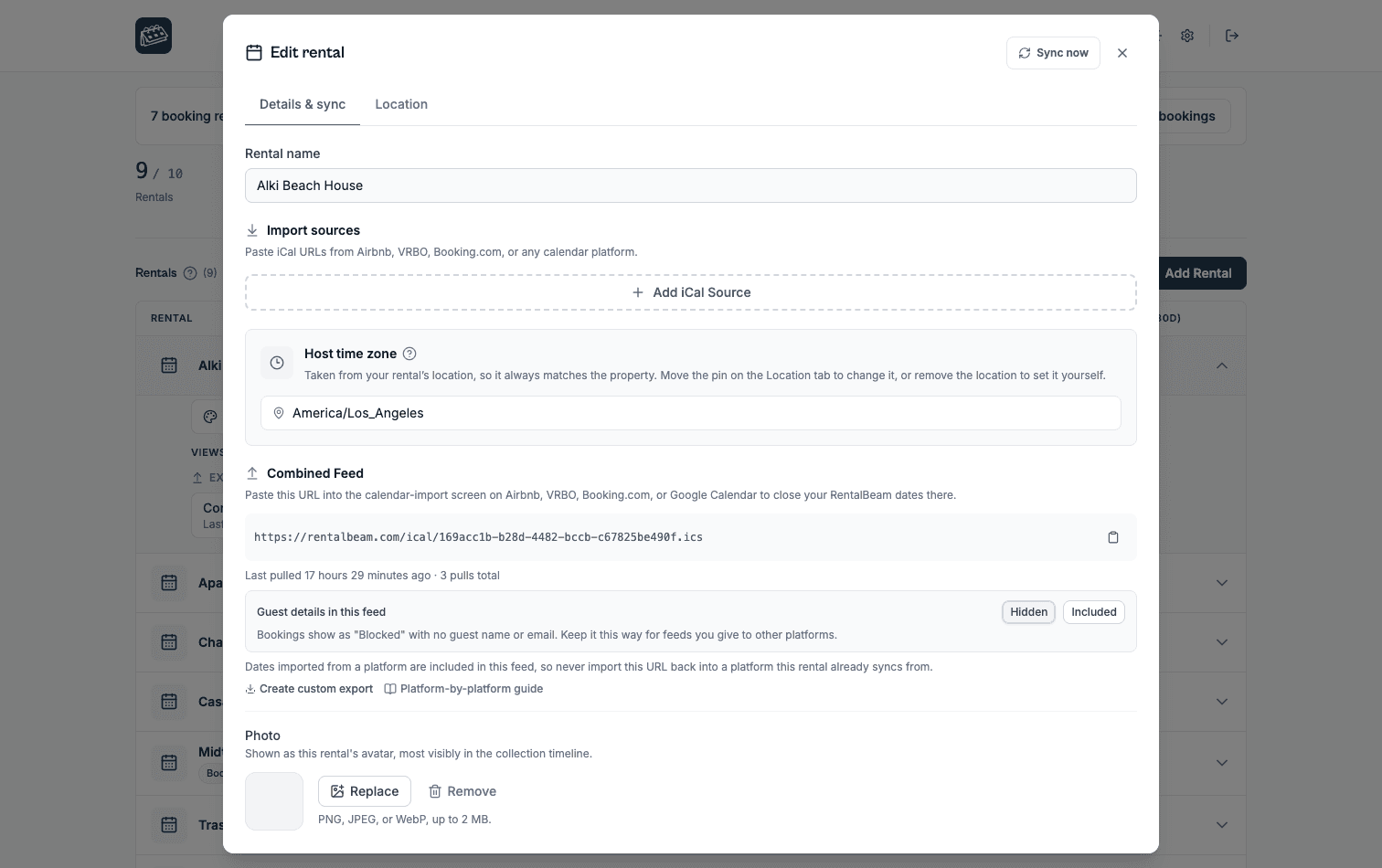Click the palette icon under Alki rental

210,417
